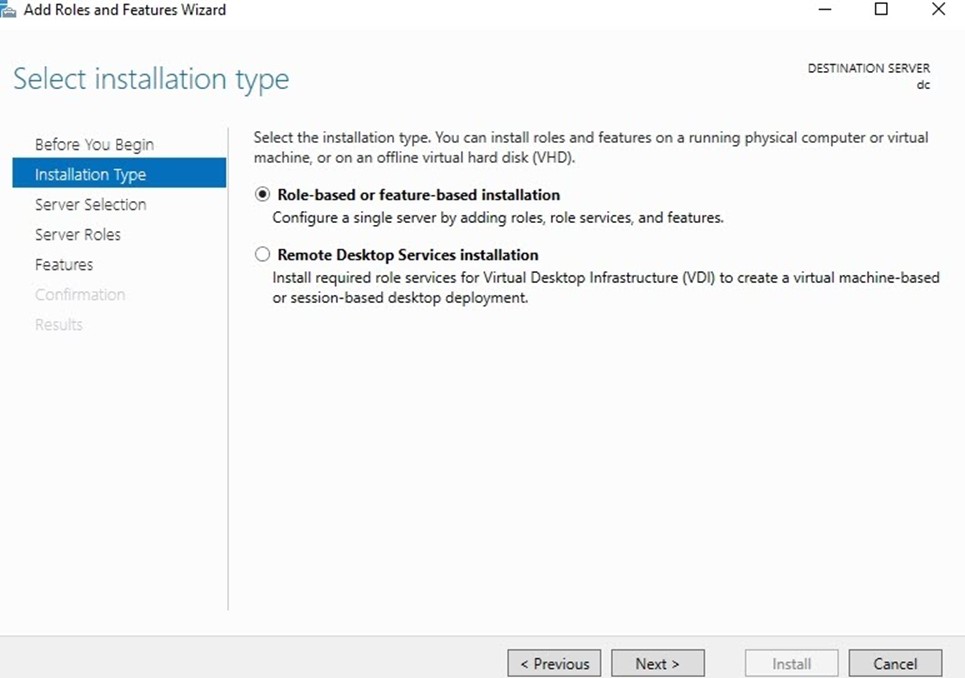Click the destination server name 'dc'
Viewport: 965px width, 678px height.
pos(923,85)
